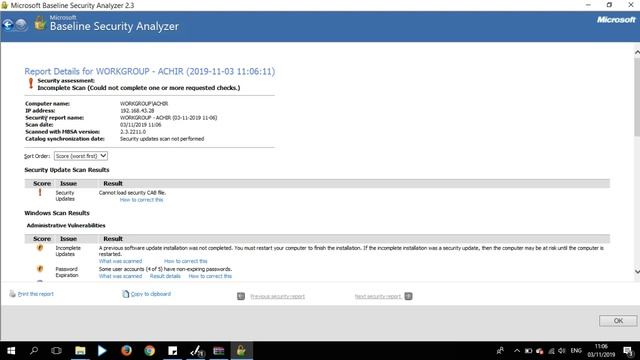Click the Forward navigation button
640x360 pixels.
[x=21, y=25]
